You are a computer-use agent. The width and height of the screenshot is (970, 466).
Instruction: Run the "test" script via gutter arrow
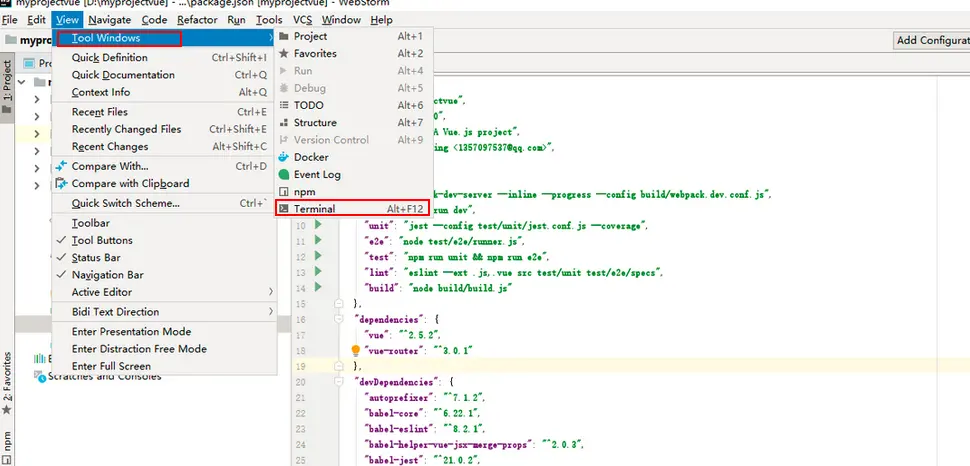[318, 256]
